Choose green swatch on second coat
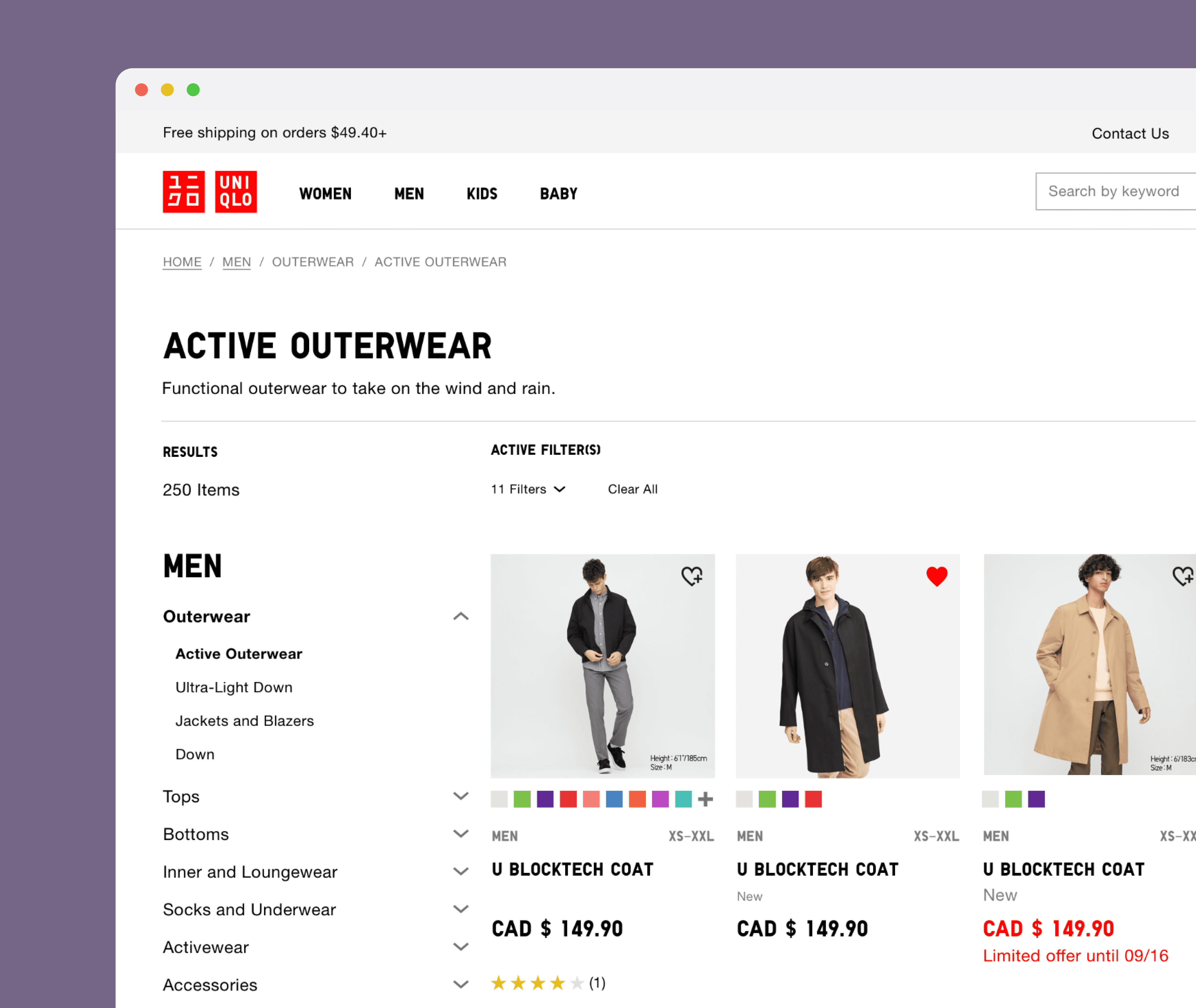The width and height of the screenshot is (1196, 1008). point(767,799)
